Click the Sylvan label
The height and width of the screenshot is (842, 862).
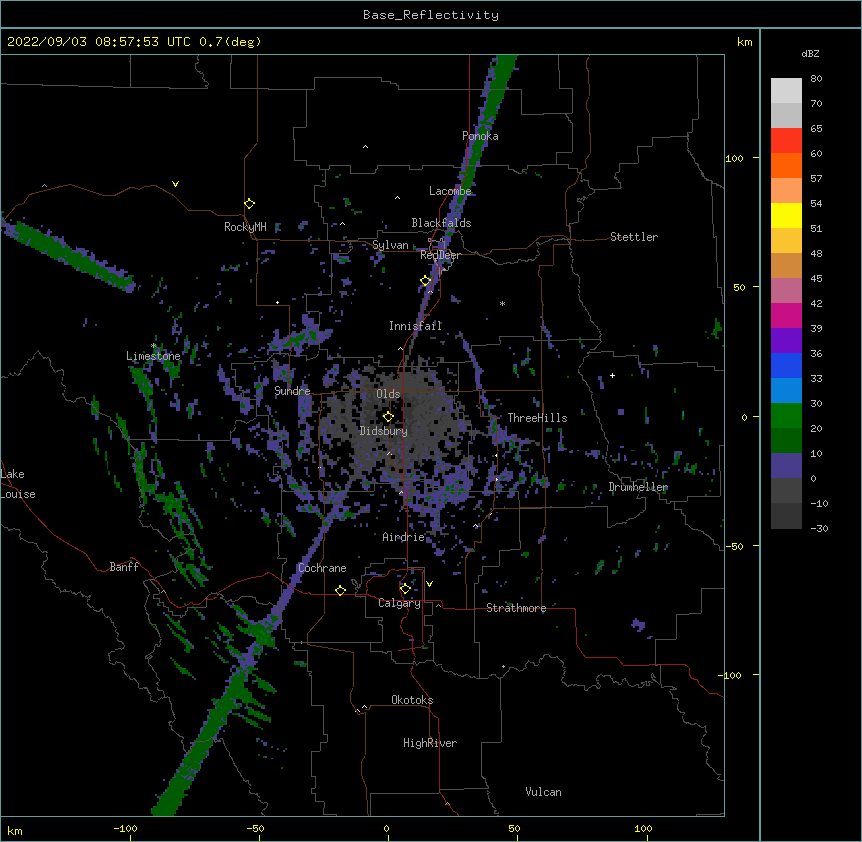point(390,245)
